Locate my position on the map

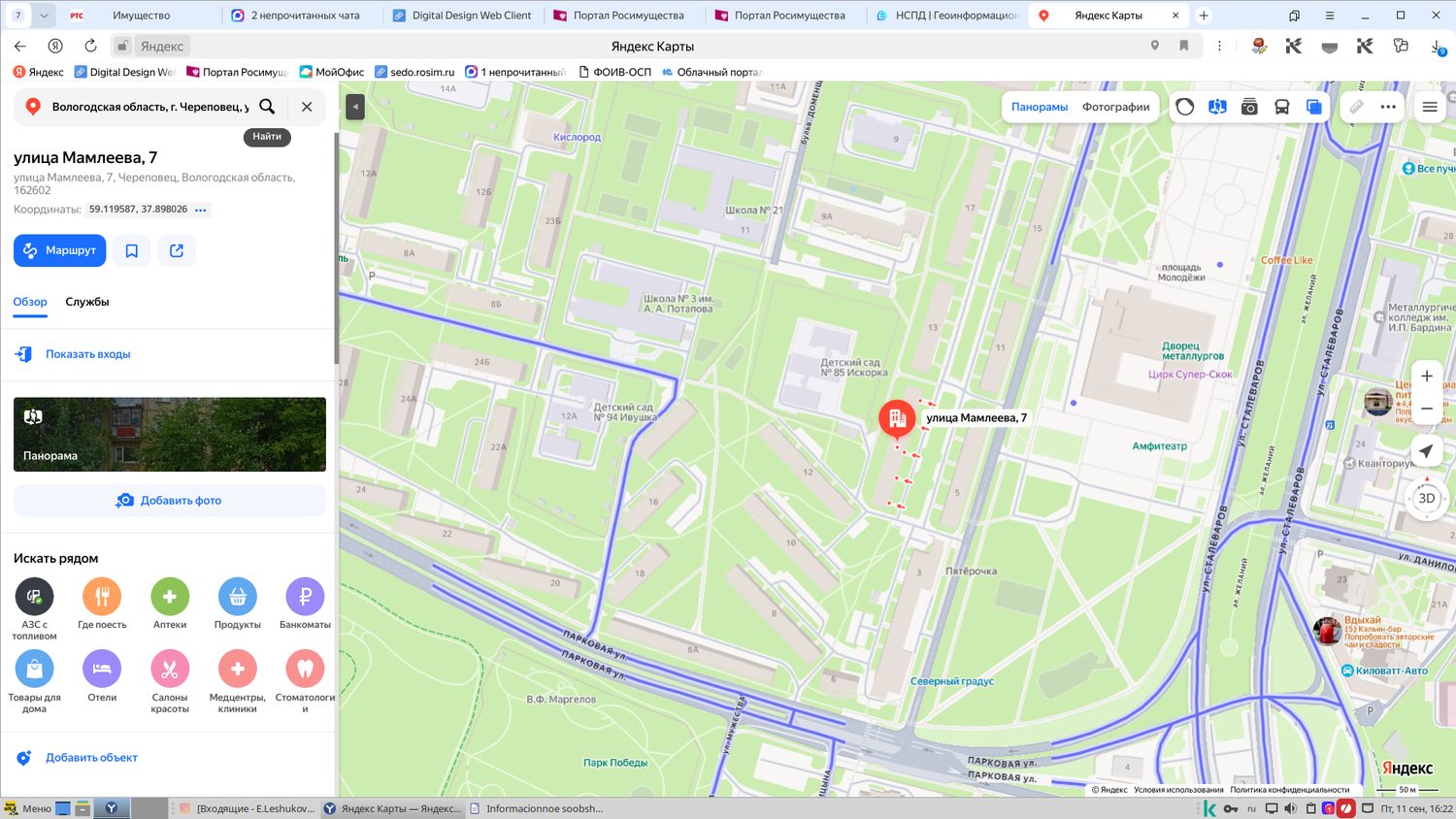(1426, 451)
